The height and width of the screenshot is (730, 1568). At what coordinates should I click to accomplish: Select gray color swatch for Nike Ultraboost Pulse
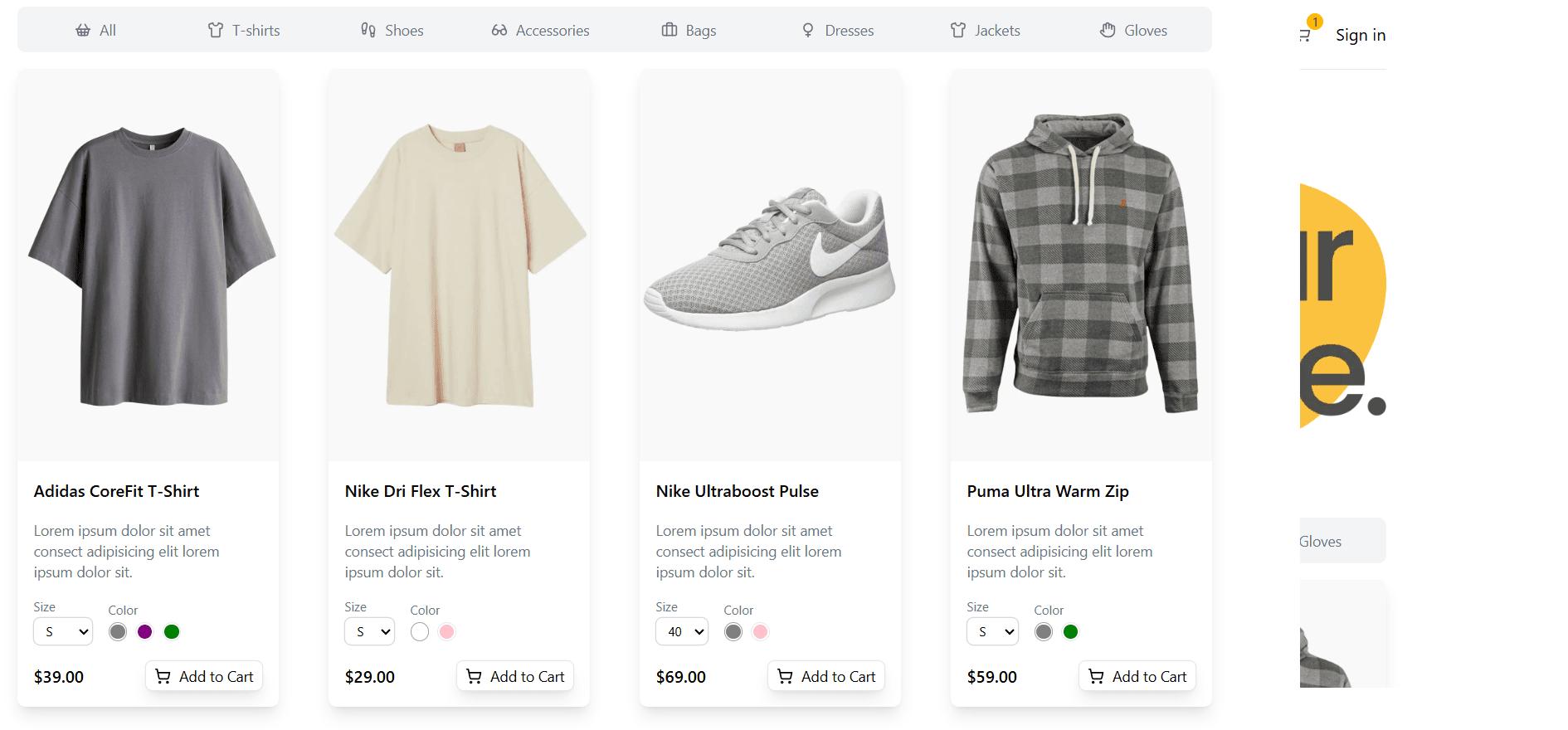733,632
